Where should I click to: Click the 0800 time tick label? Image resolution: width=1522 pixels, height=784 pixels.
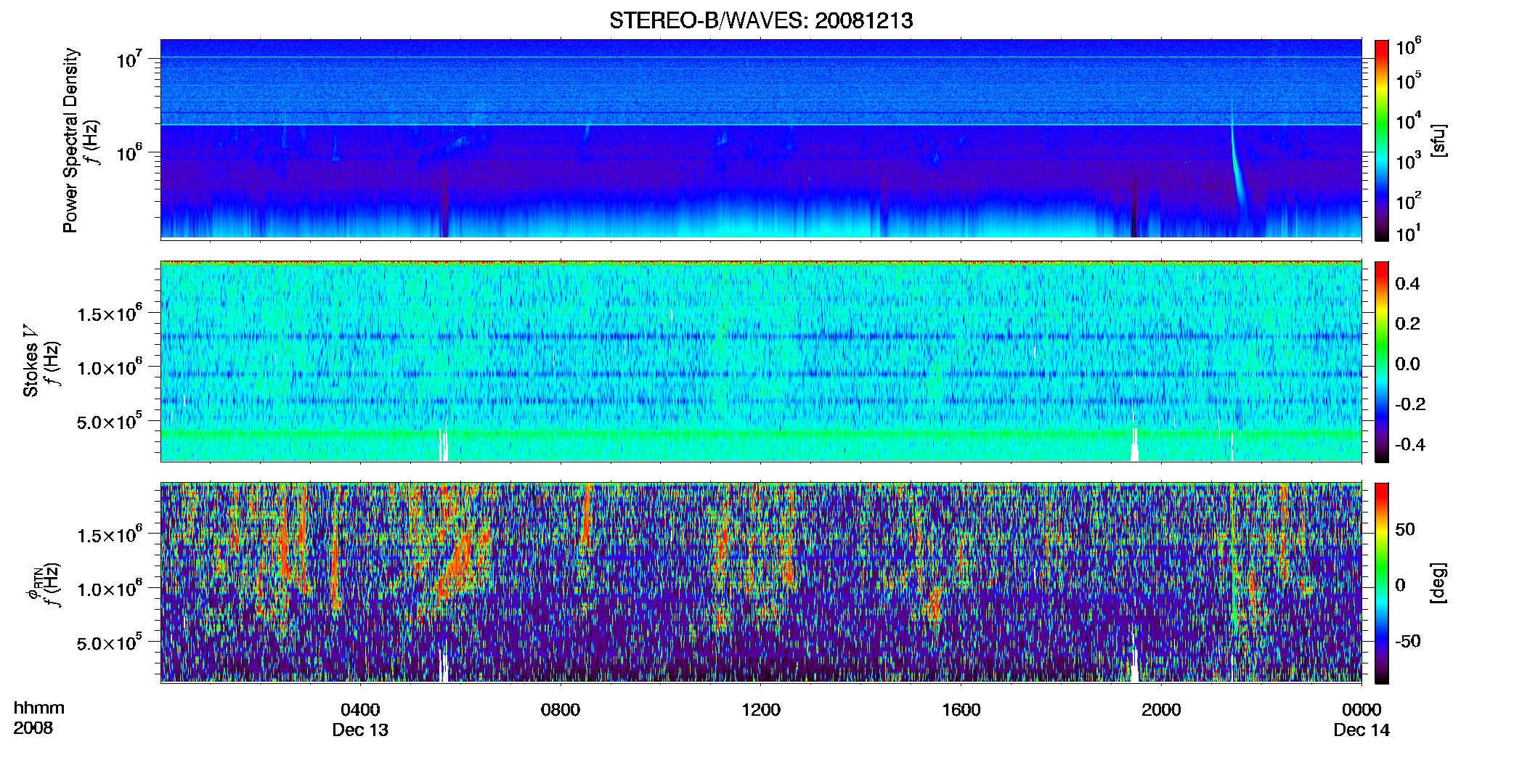(561, 709)
